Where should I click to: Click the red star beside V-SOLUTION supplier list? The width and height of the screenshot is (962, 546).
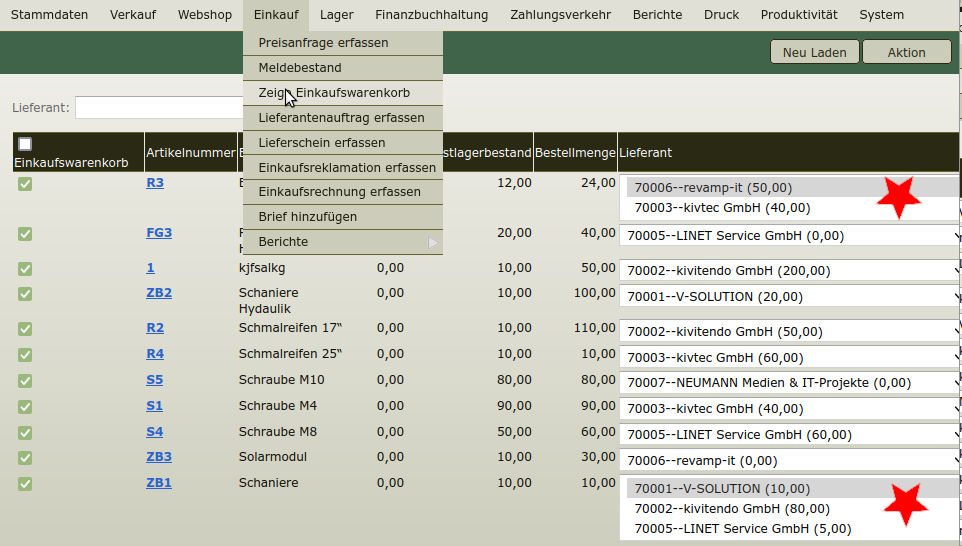[x=906, y=504]
